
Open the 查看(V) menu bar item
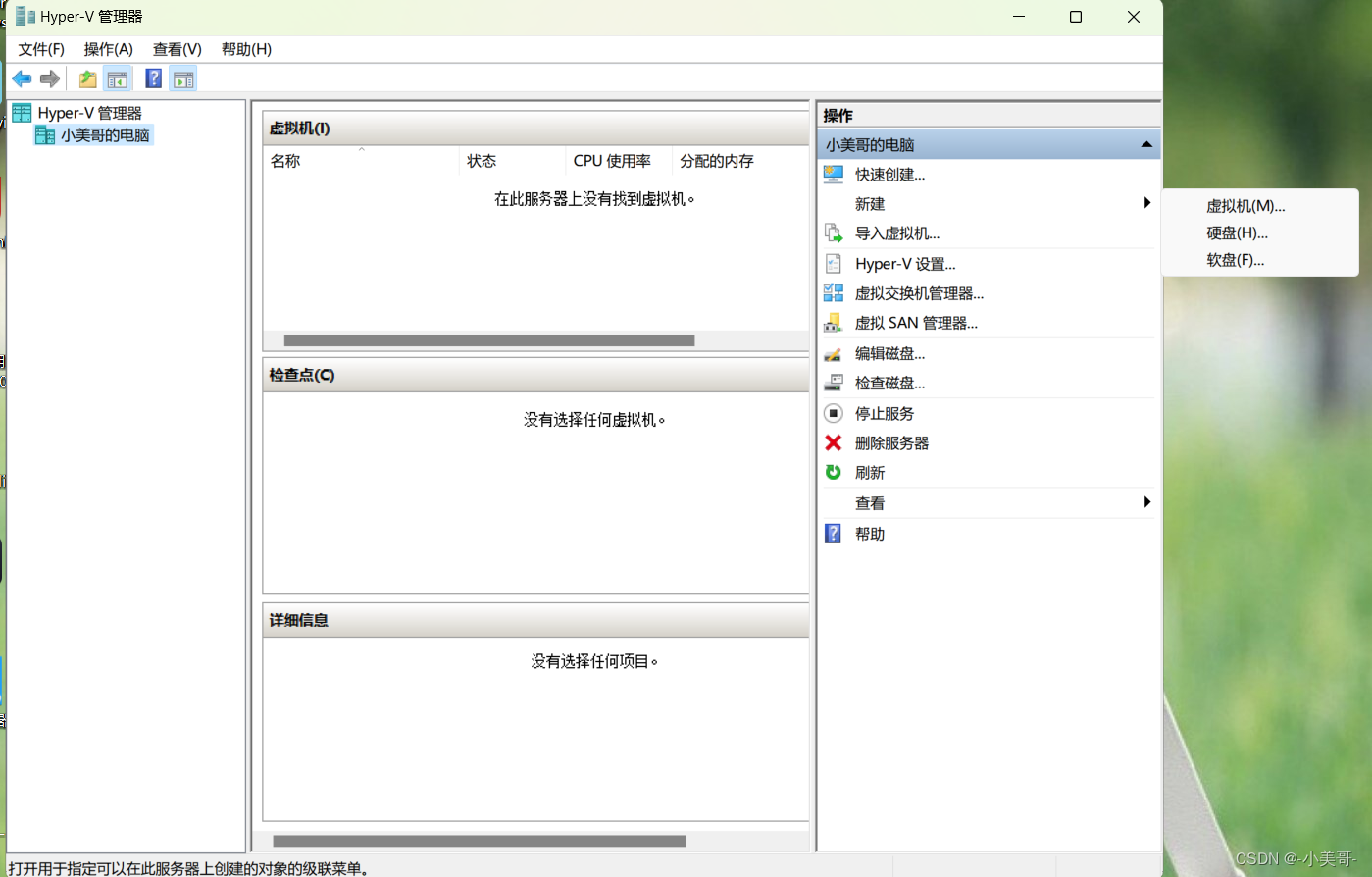point(177,49)
